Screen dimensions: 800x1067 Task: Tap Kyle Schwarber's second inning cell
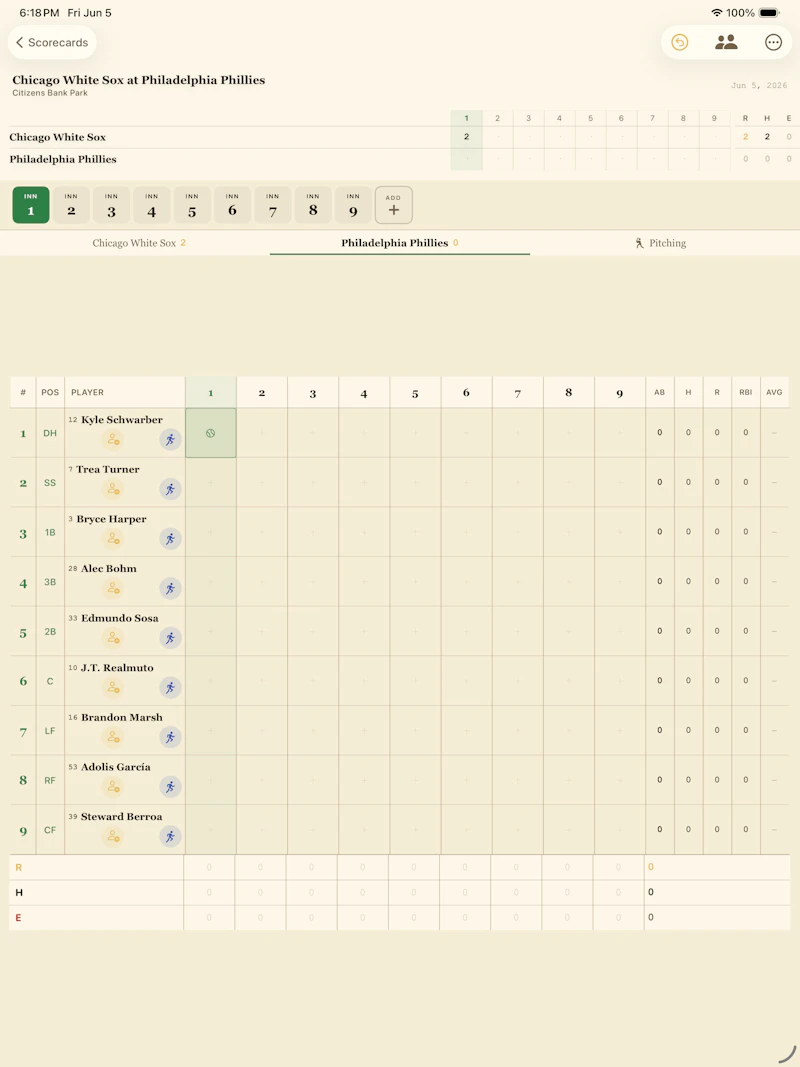(262, 433)
